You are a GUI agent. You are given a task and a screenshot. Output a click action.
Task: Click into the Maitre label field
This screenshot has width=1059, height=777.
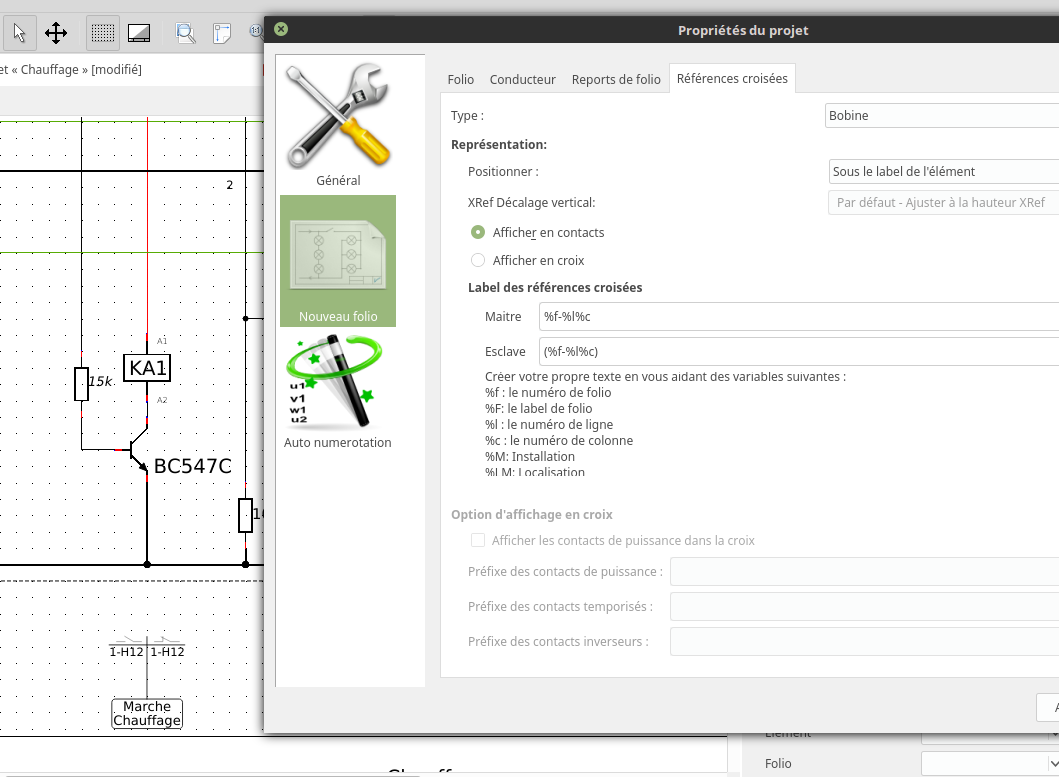point(800,317)
